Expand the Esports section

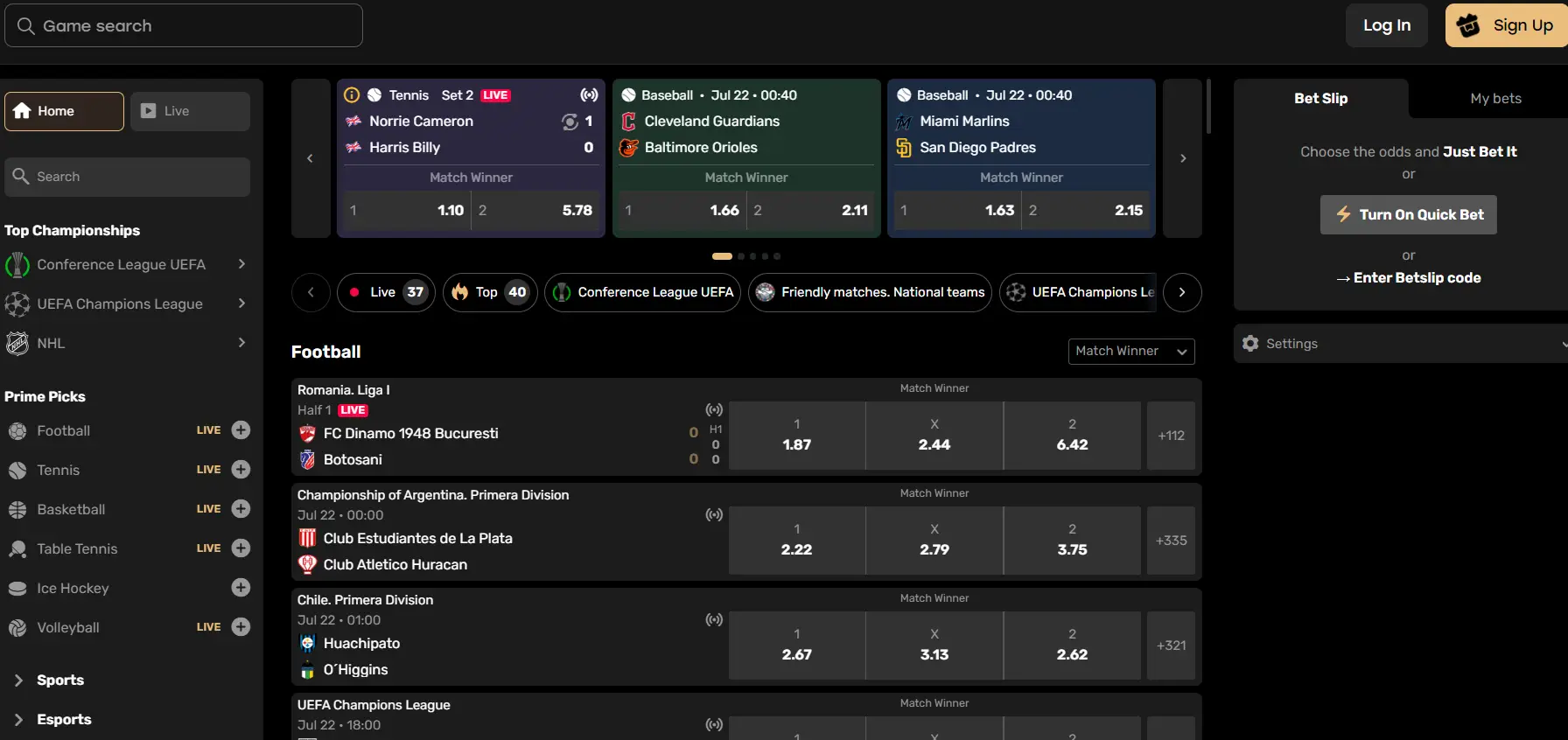pyautogui.click(x=18, y=720)
